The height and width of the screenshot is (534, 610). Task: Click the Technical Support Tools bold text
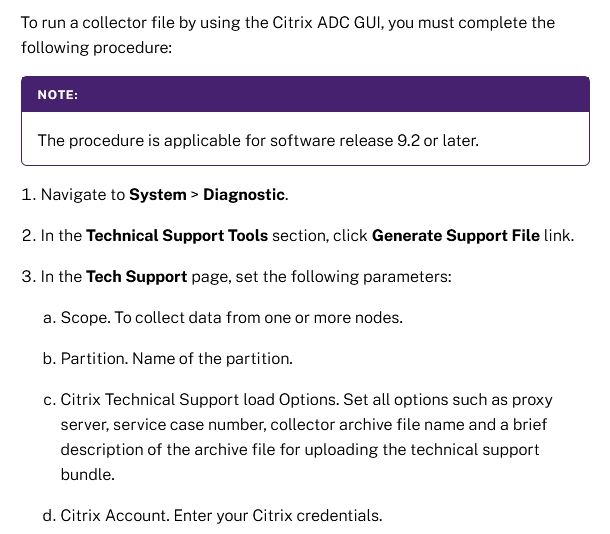click(x=177, y=236)
